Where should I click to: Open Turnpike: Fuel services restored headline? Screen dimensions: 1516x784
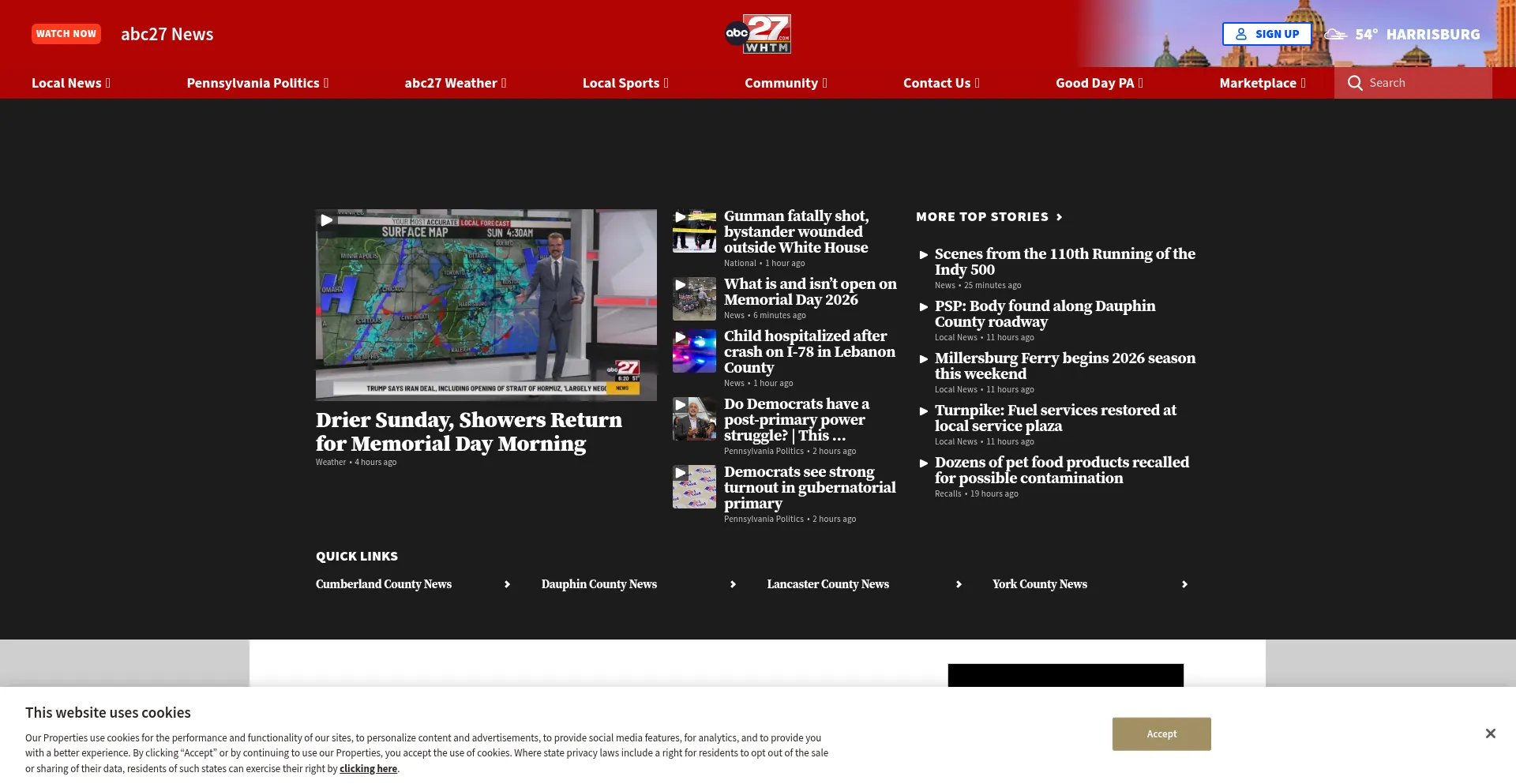pyautogui.click(x=1055, y=418)
